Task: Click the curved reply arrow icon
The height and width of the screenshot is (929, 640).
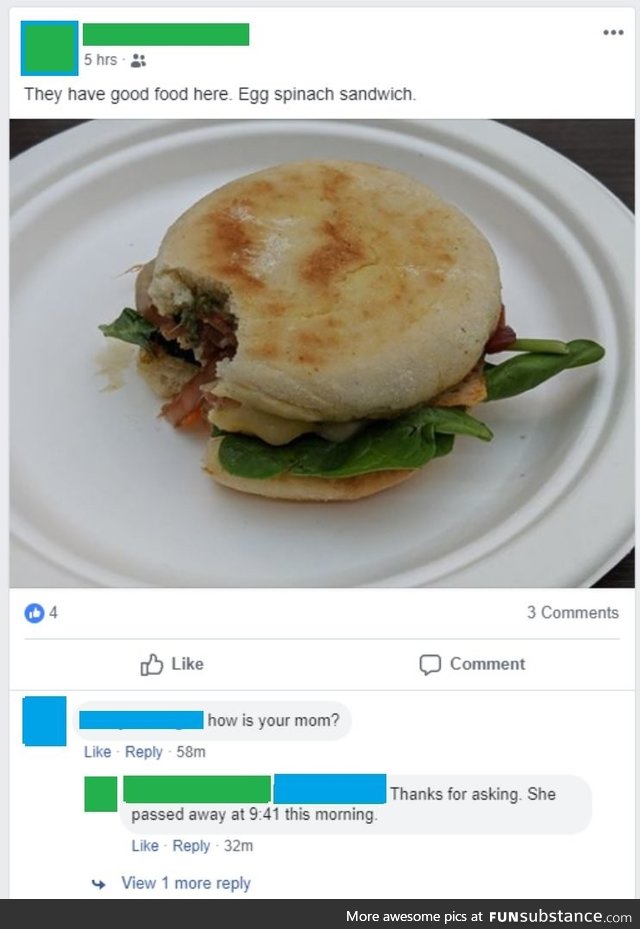Action: pos(99,884)
